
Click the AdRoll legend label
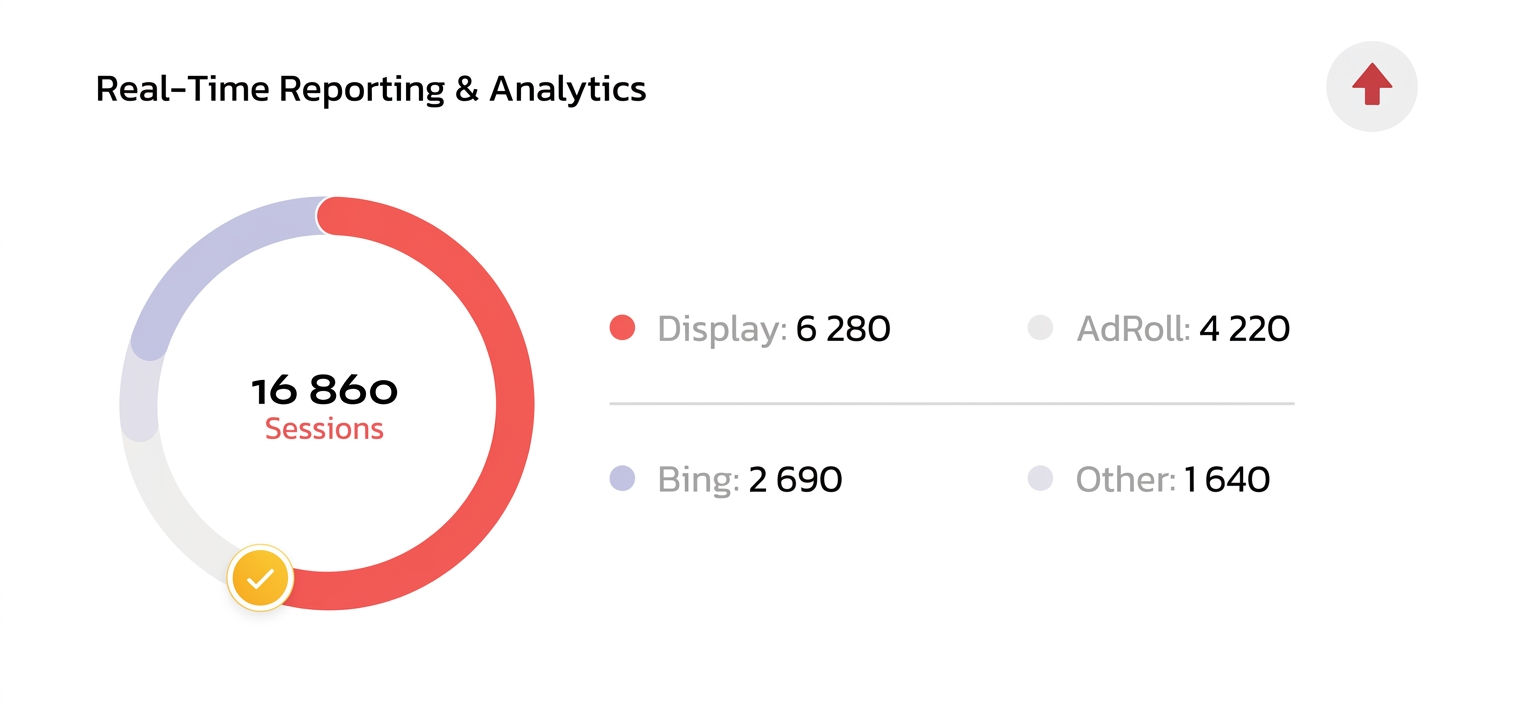pyautogui.click(x=1133, y=328)
